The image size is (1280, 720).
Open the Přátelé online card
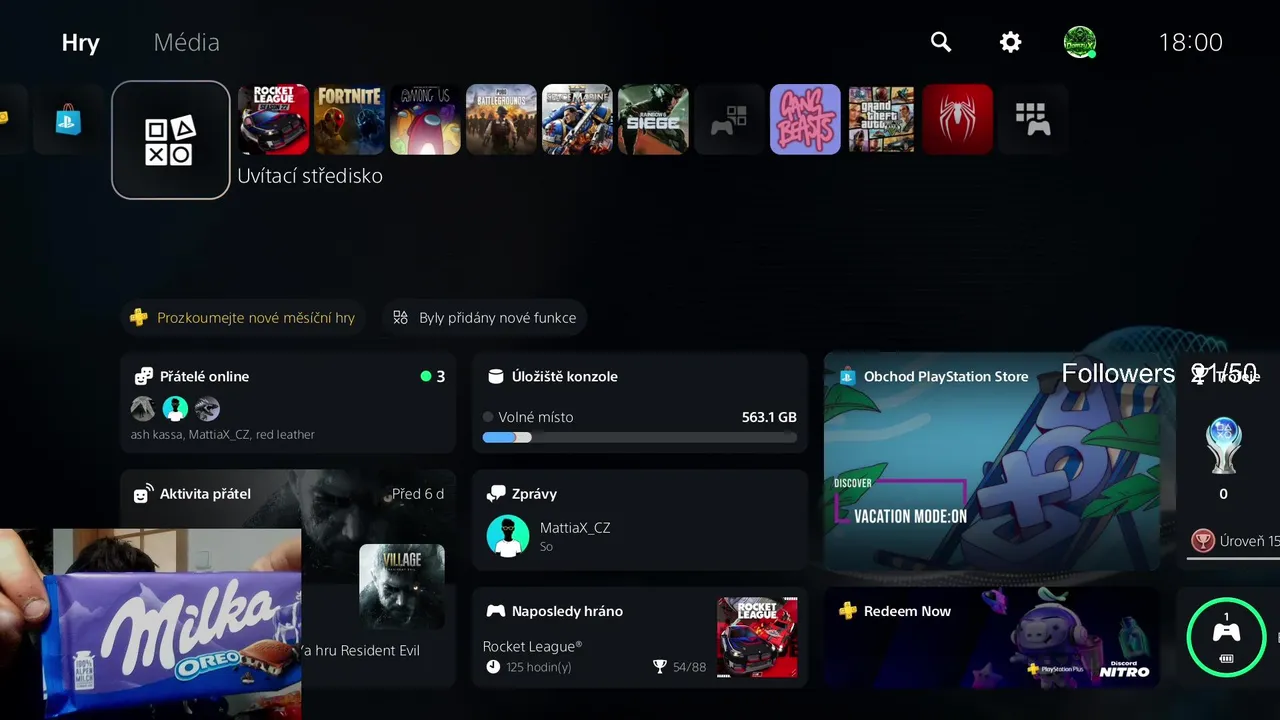(288, 402)
